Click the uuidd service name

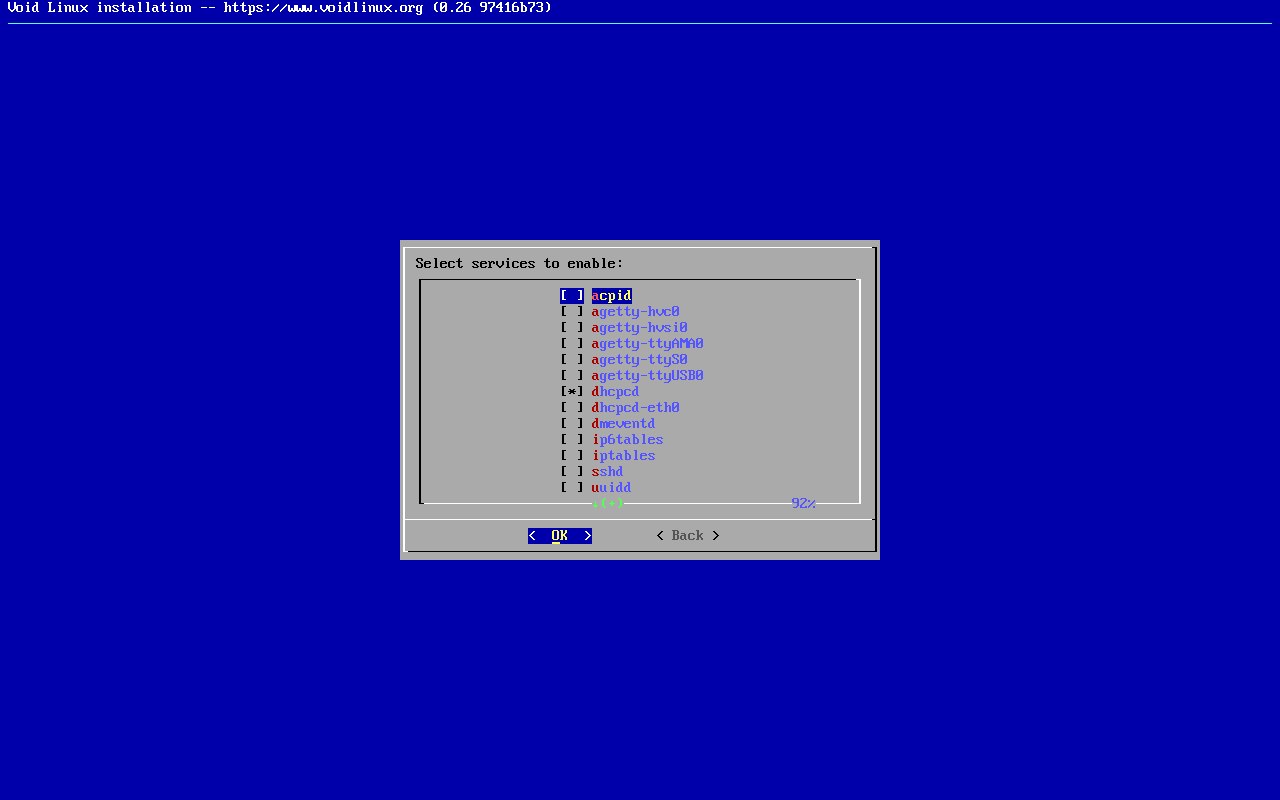point(611,488)
